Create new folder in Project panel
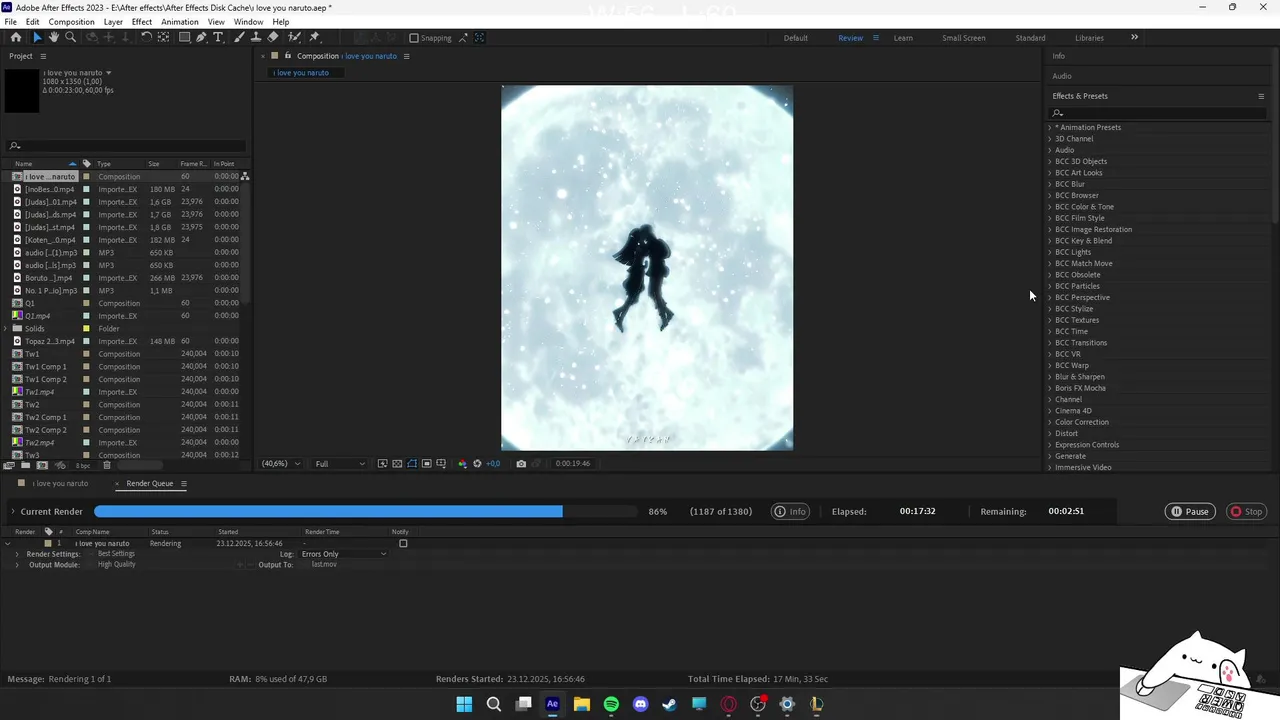Image resolution: width=1280 pixels, height=720 pixels. (26, 465)
